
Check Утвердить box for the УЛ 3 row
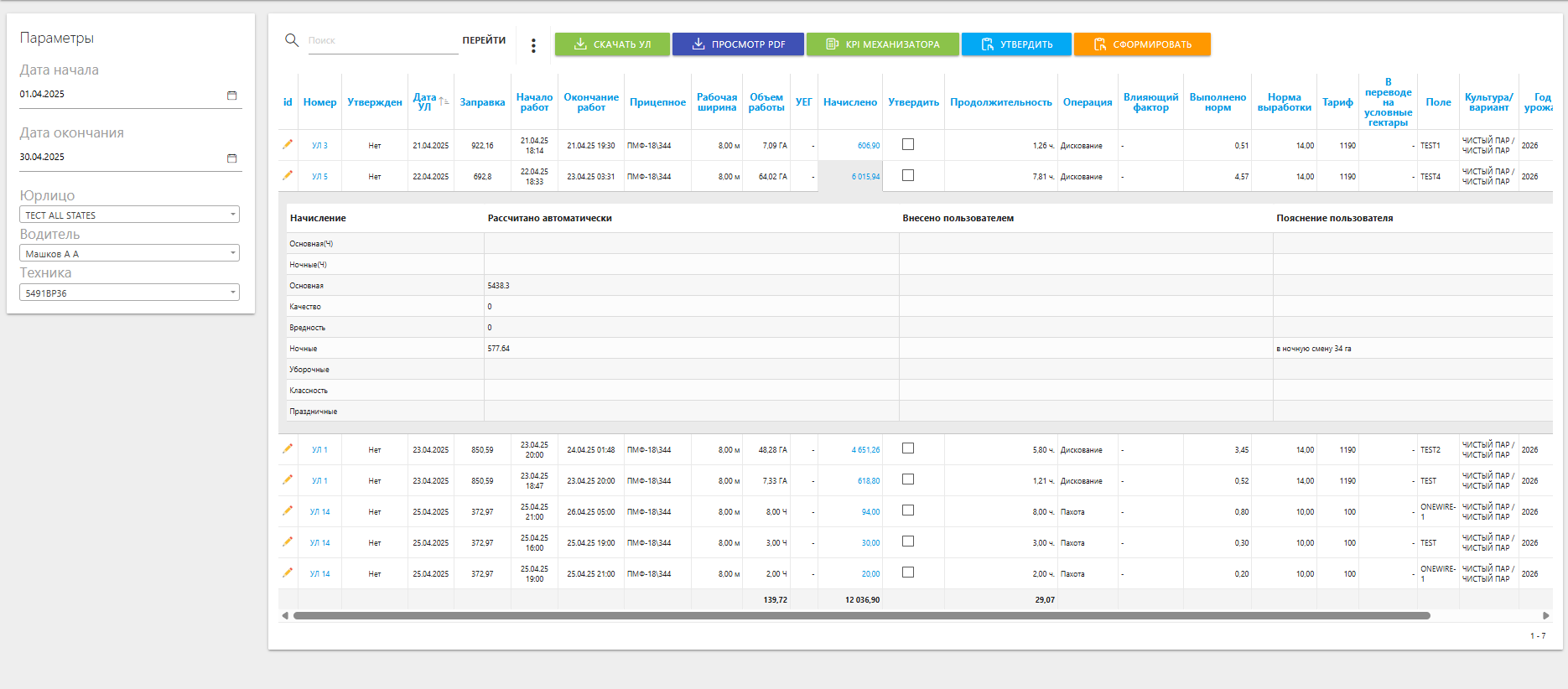coord(908,144)
